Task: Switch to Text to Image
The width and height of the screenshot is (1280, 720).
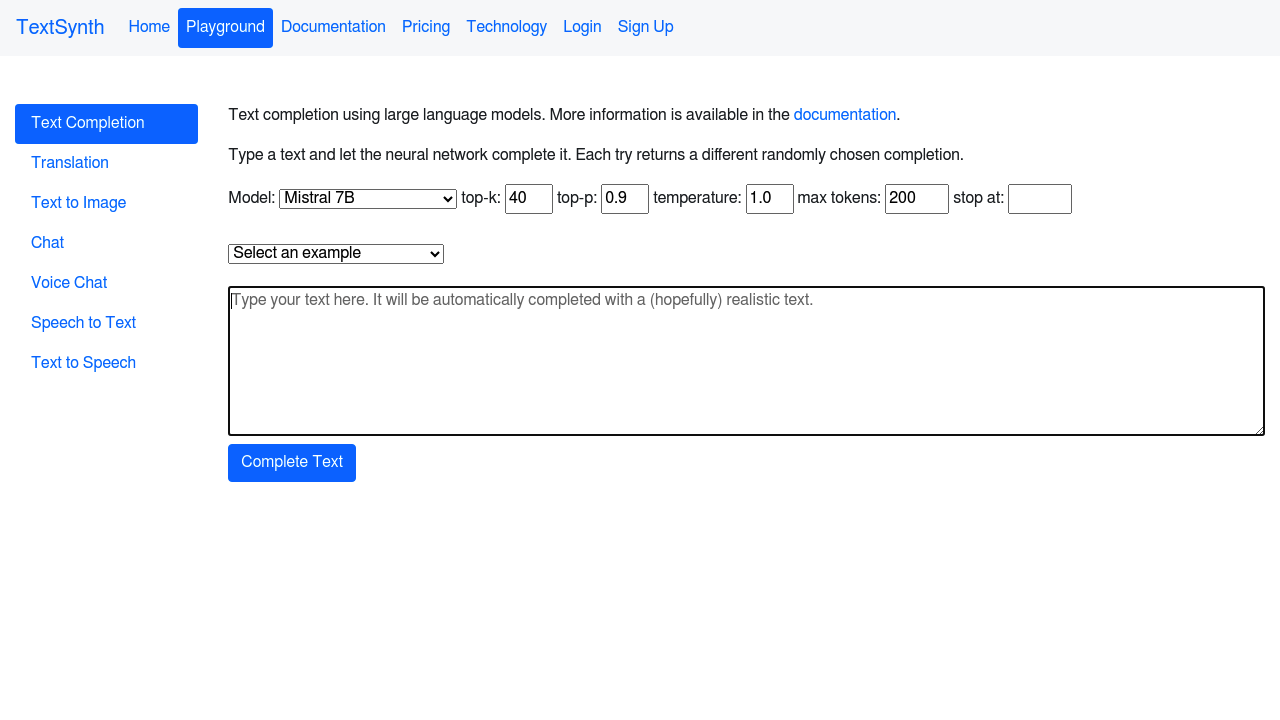Action: coord(78,203)
